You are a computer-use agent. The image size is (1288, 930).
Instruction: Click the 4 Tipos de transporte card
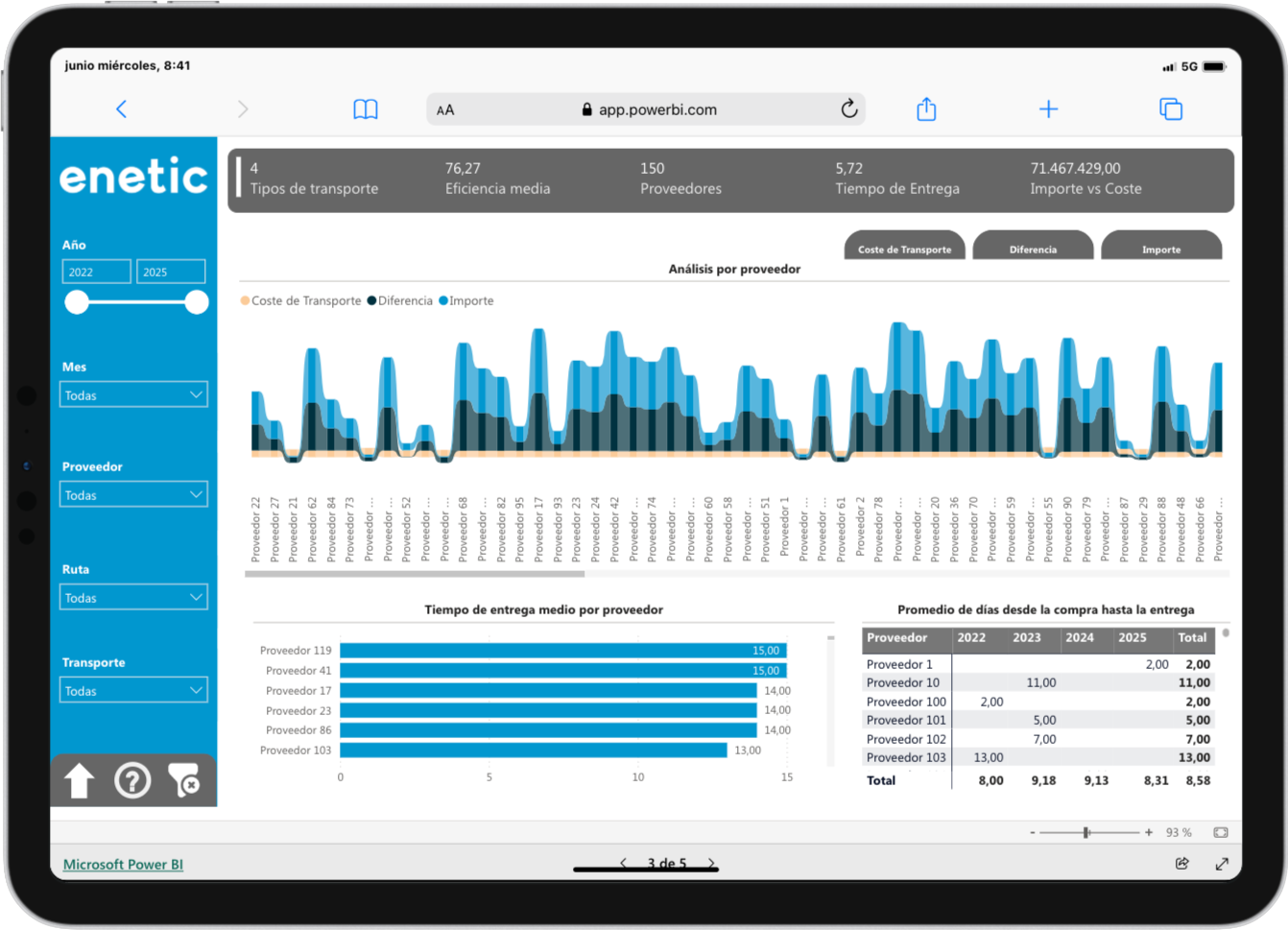pos(314,179)
